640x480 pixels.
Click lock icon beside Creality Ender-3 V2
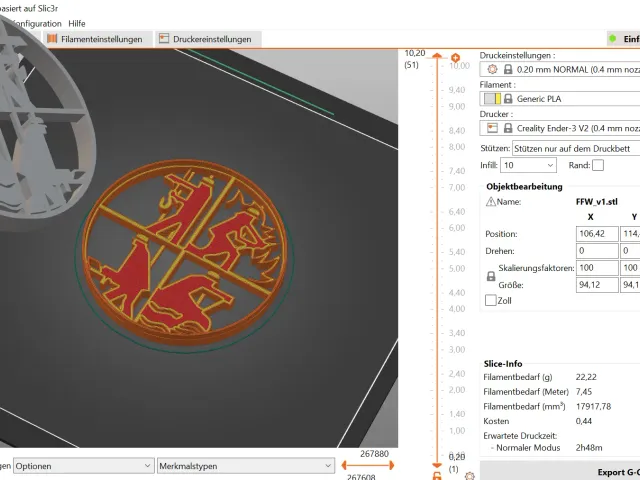point(508,128)
